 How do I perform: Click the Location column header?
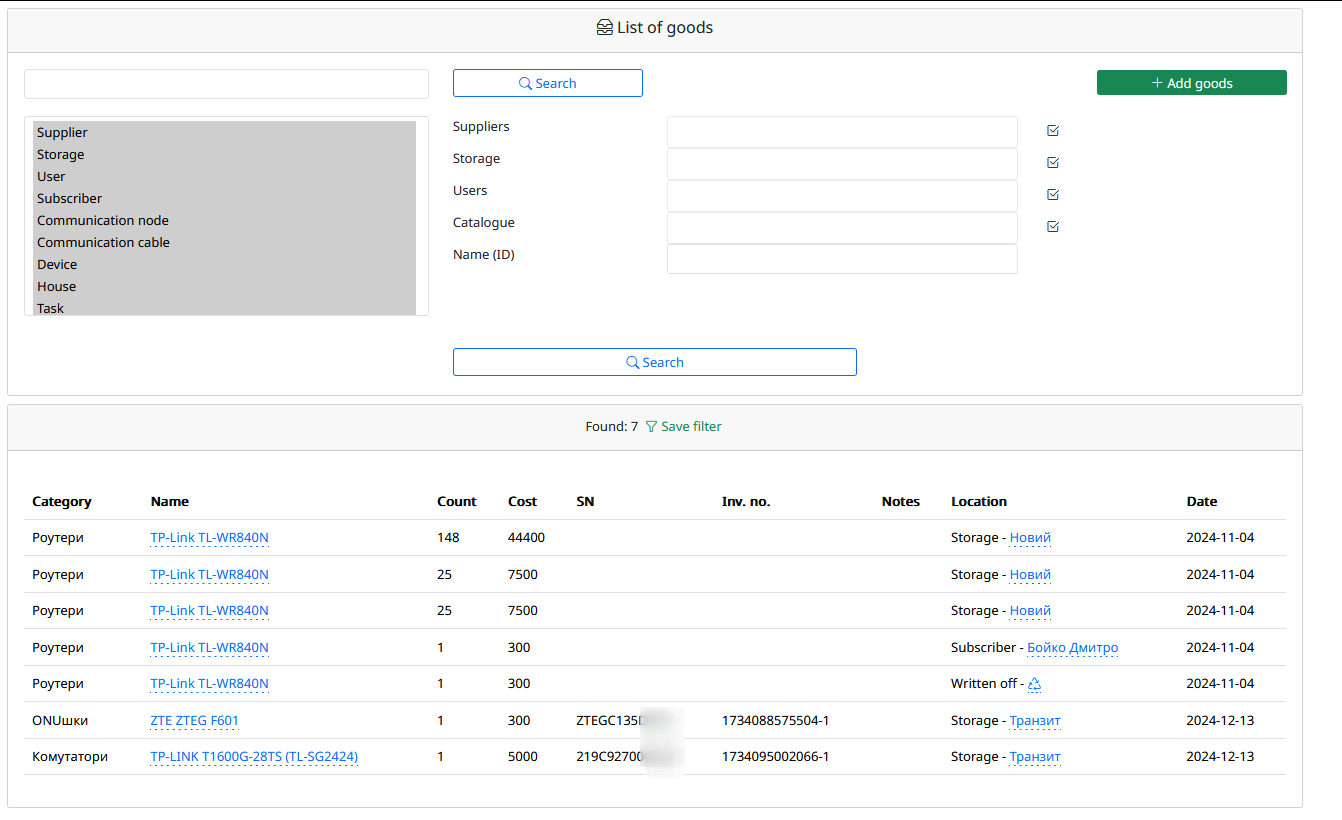979,502
